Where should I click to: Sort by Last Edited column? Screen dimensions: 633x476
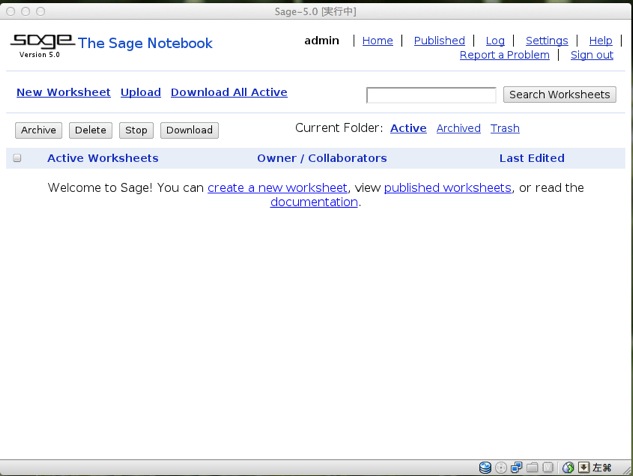(x=532, y=158)
